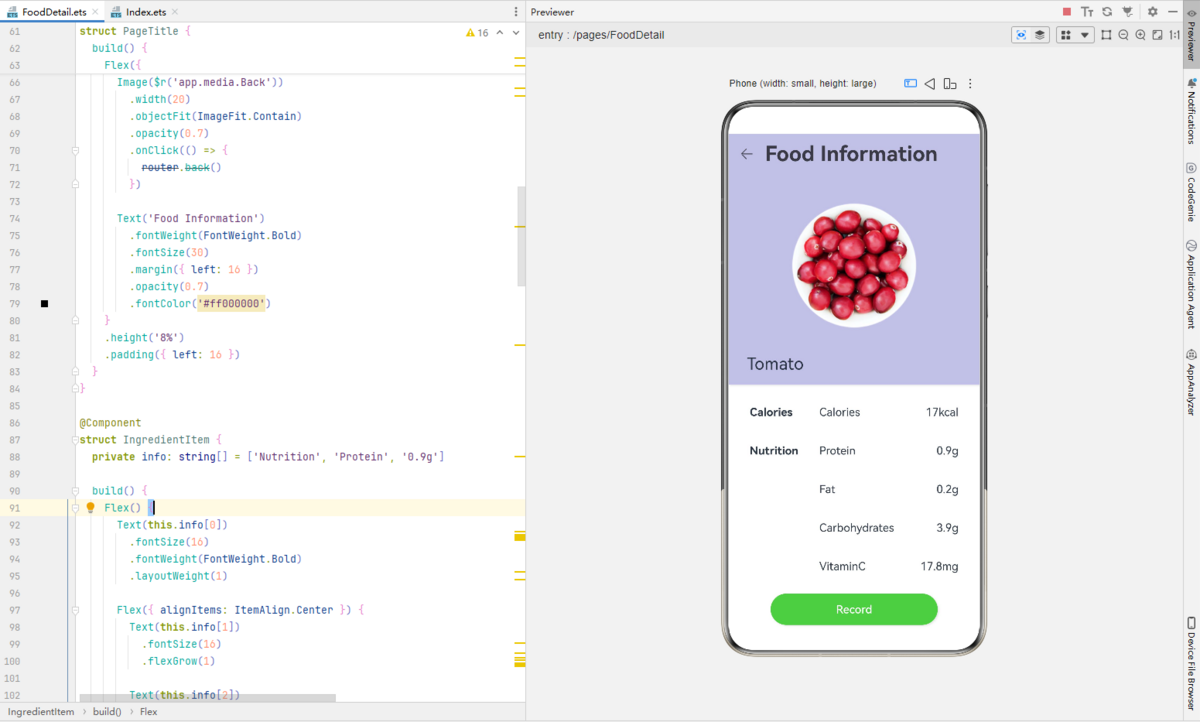Click the refresh preview icon

pyautogui.click(x=1107, y=11)
